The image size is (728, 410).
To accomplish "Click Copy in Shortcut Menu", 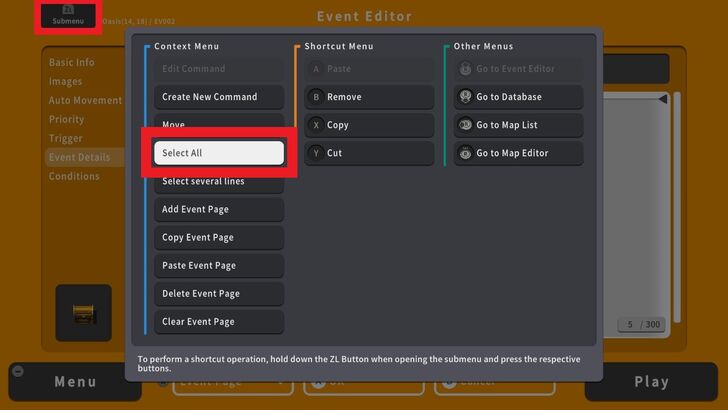I will [x=369, y=125].
